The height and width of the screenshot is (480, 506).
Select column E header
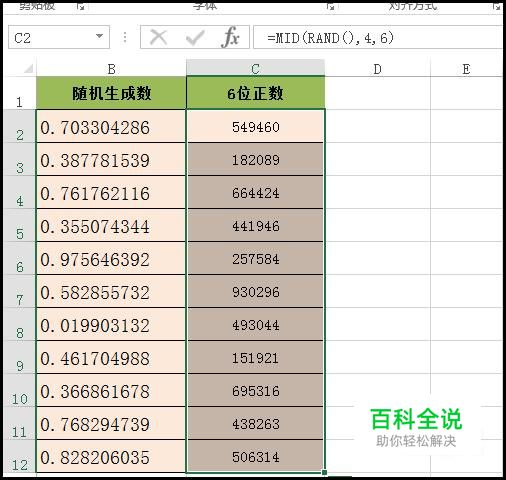click(466, 69)
